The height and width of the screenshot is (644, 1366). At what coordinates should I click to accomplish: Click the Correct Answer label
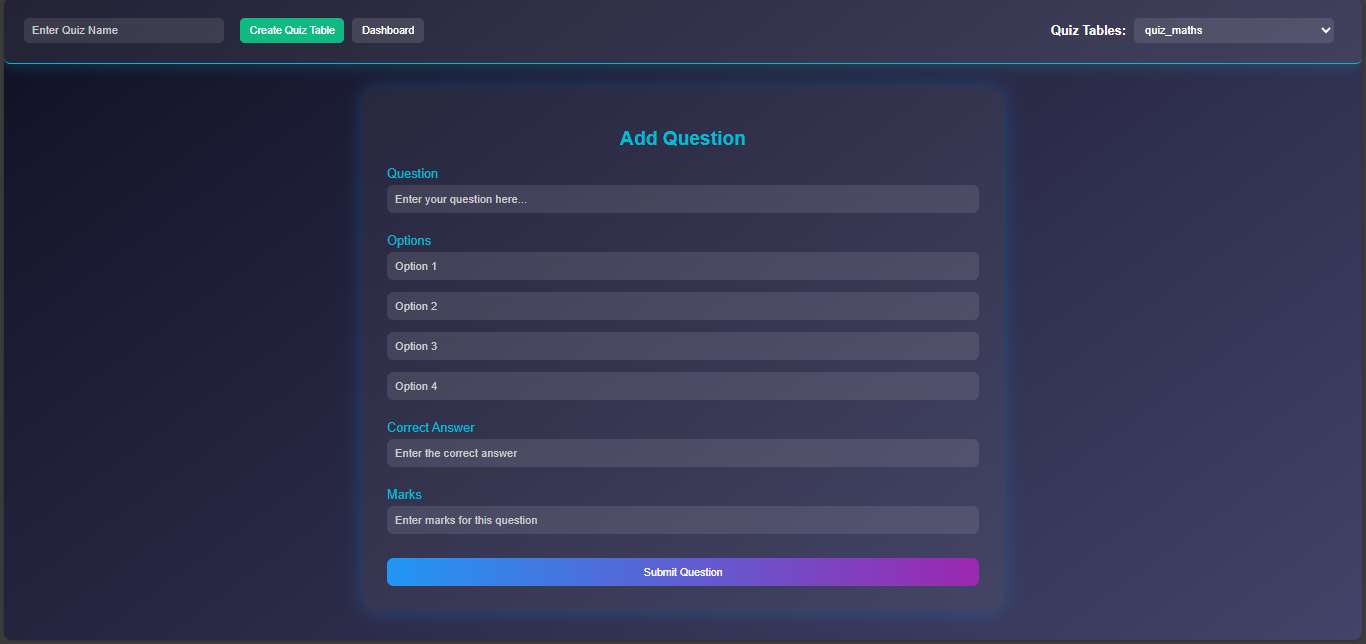[430, 427]
